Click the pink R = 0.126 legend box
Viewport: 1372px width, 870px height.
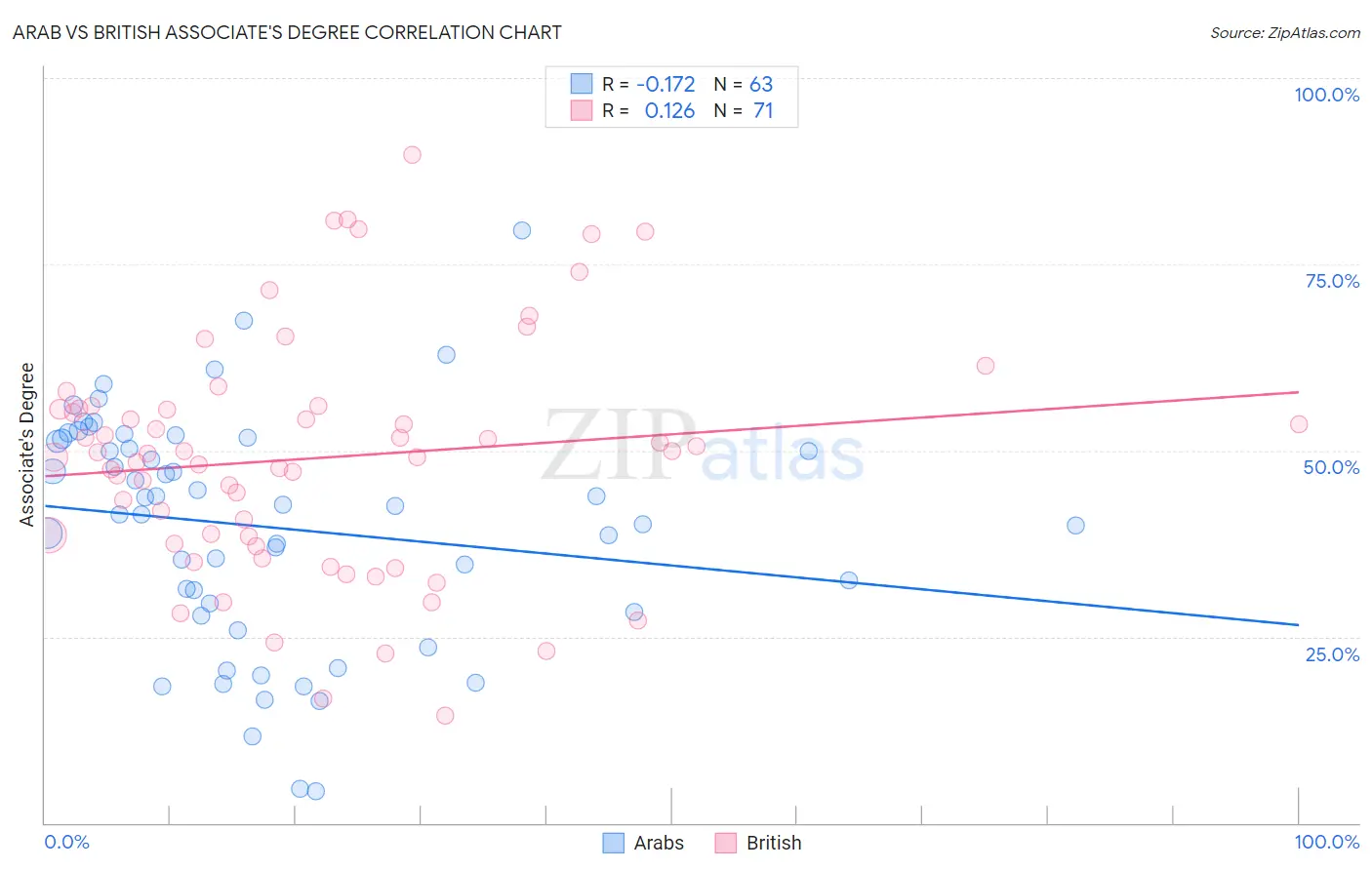[x=582, y=110]
